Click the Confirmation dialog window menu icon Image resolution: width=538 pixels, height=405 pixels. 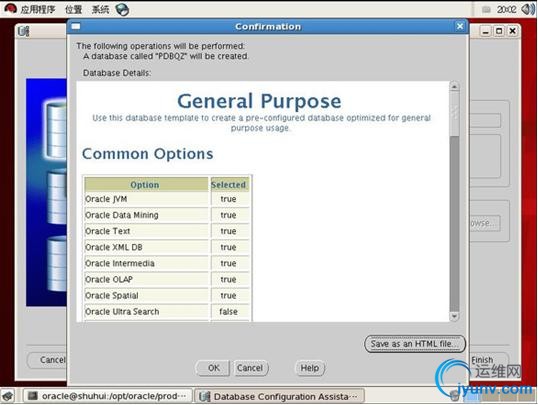pyautogui.click(x=76, y=26)
